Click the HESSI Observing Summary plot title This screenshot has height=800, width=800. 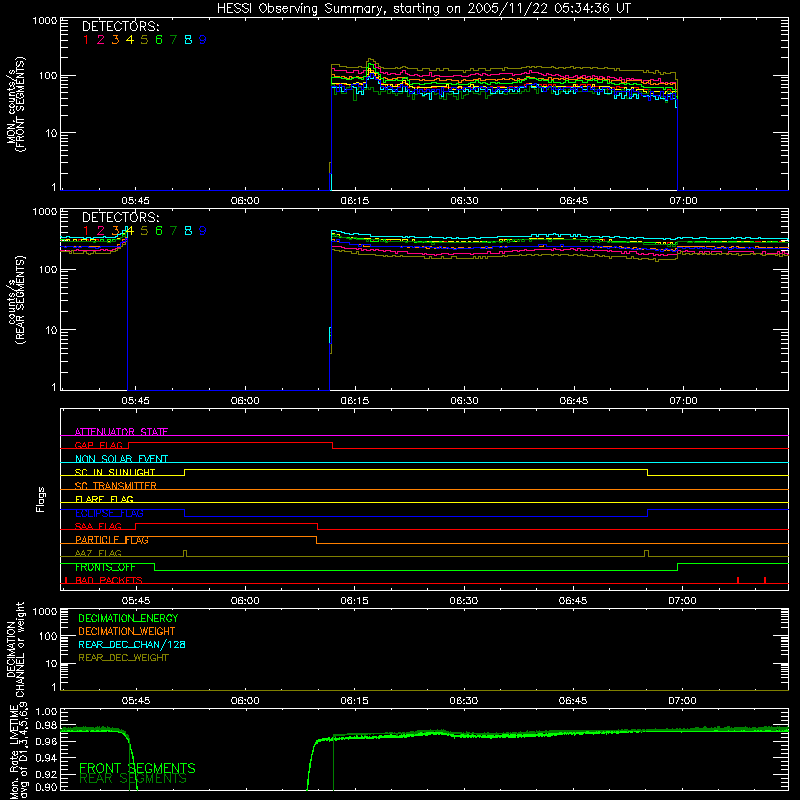pyautogui.click(x=423, y=9)
